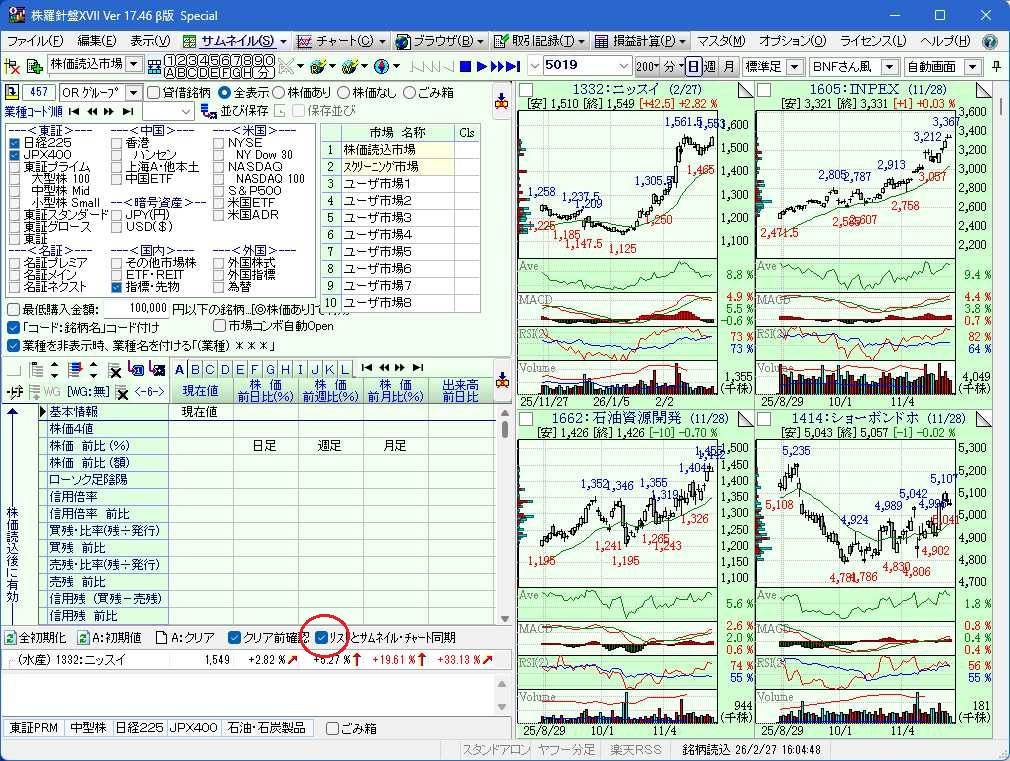Image resolution: width=1010 pixels, height=761 pixels.
Task: Select the 日 daily chart period button
Action: coord(694,66)
